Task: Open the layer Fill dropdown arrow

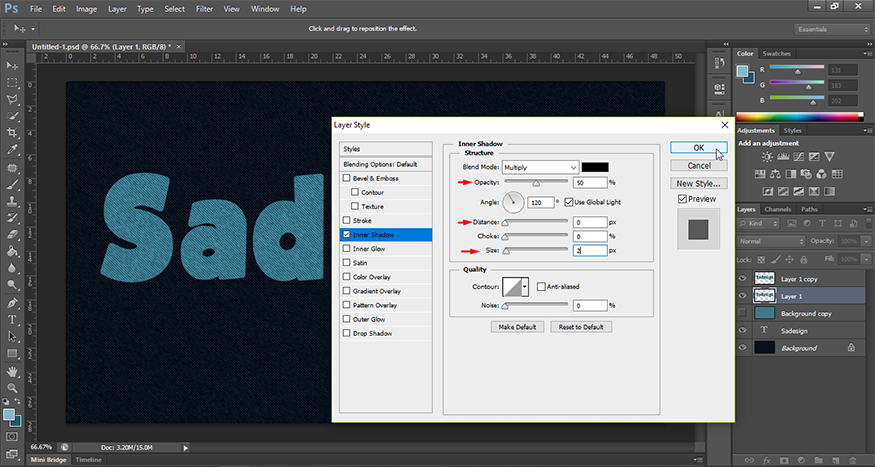Action: click(x=866, y=259)
